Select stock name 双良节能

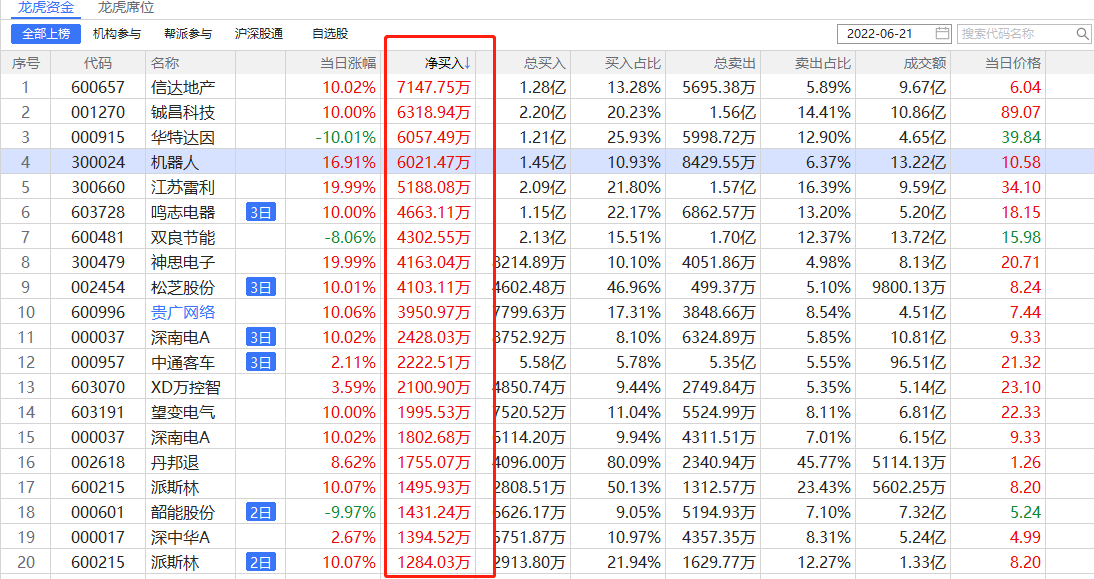(x=183, y=237)
